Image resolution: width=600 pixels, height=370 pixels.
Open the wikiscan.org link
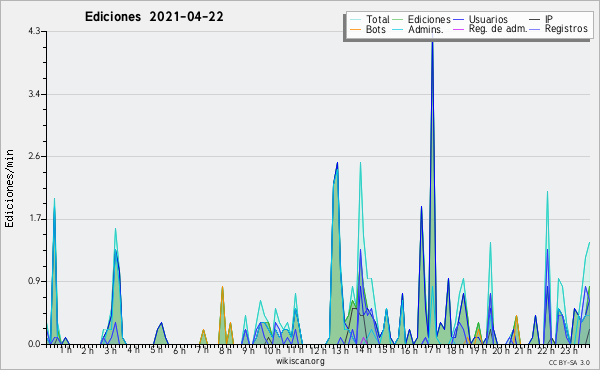coord(300,361)
